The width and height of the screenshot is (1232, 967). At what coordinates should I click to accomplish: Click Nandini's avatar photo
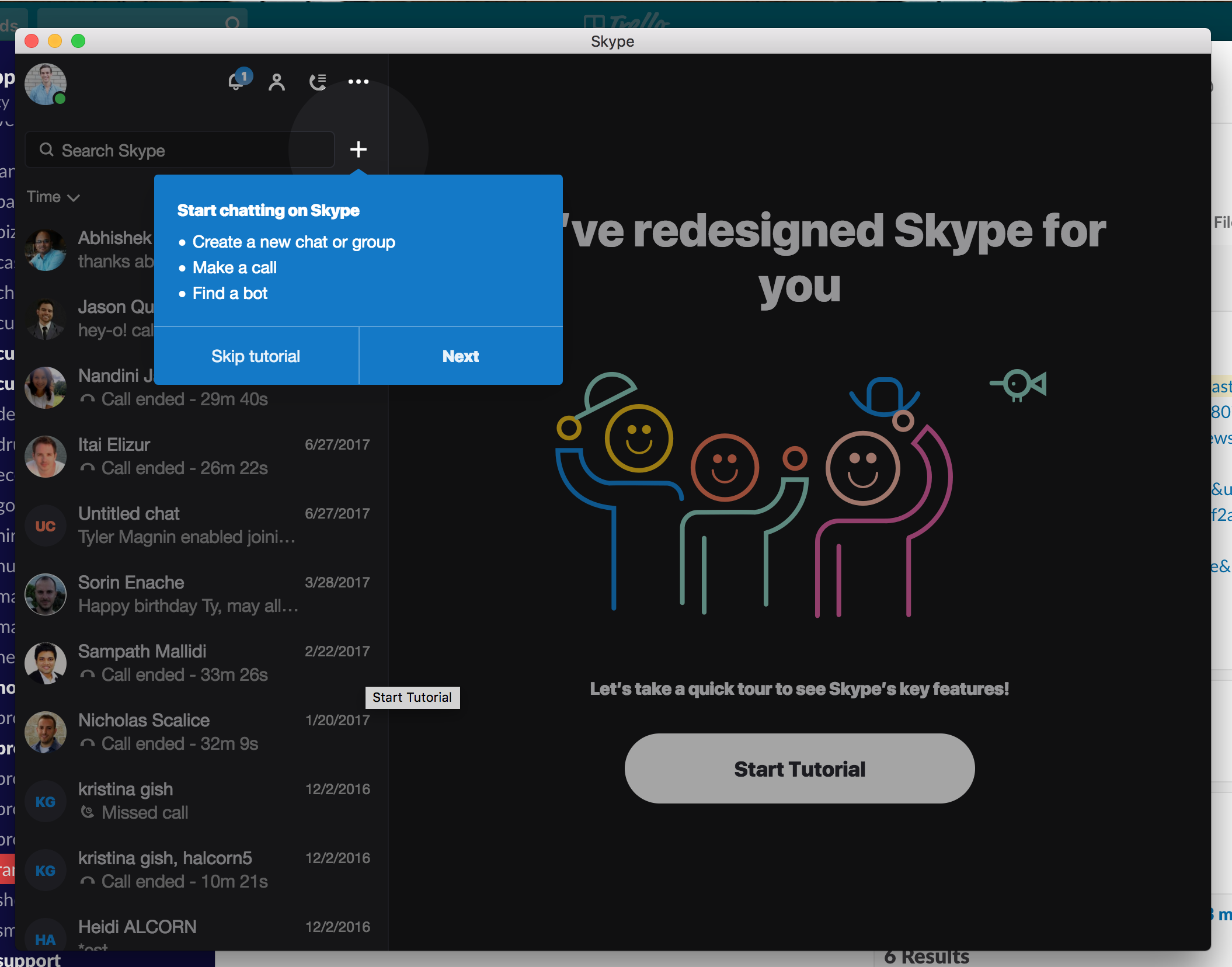(46, 388)
